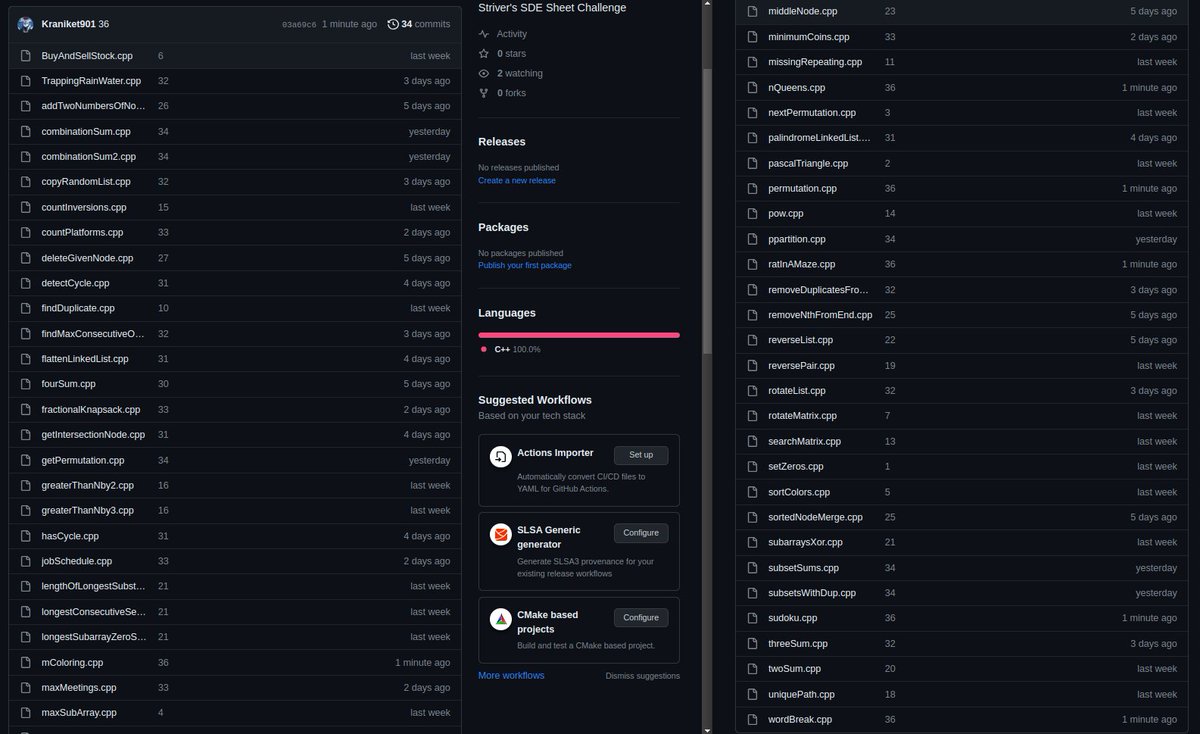
Task: Click the C++ 100.0% language entry
Action: pos(511,349)
